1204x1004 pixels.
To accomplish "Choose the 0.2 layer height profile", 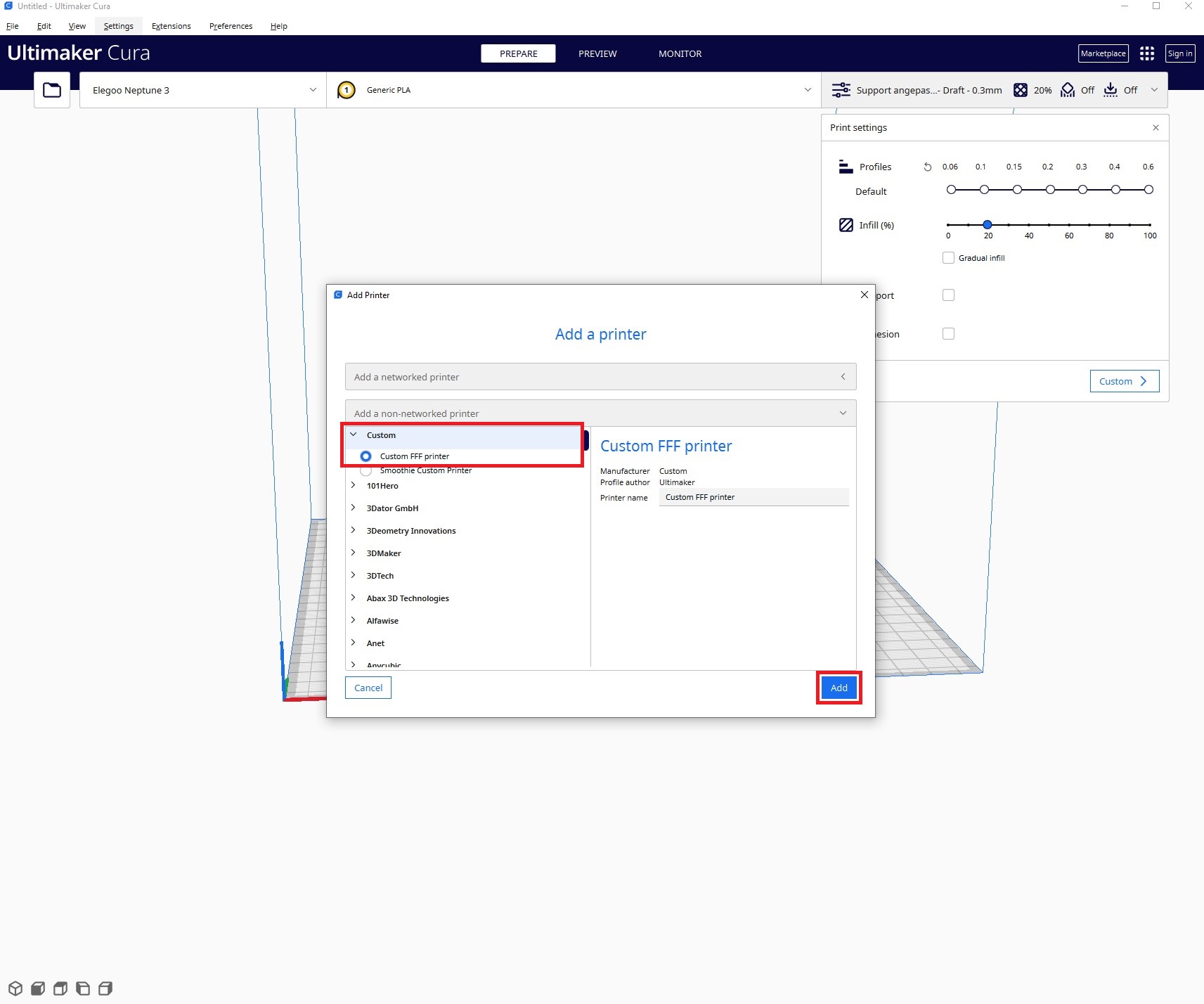I will tap(1050, 190).
